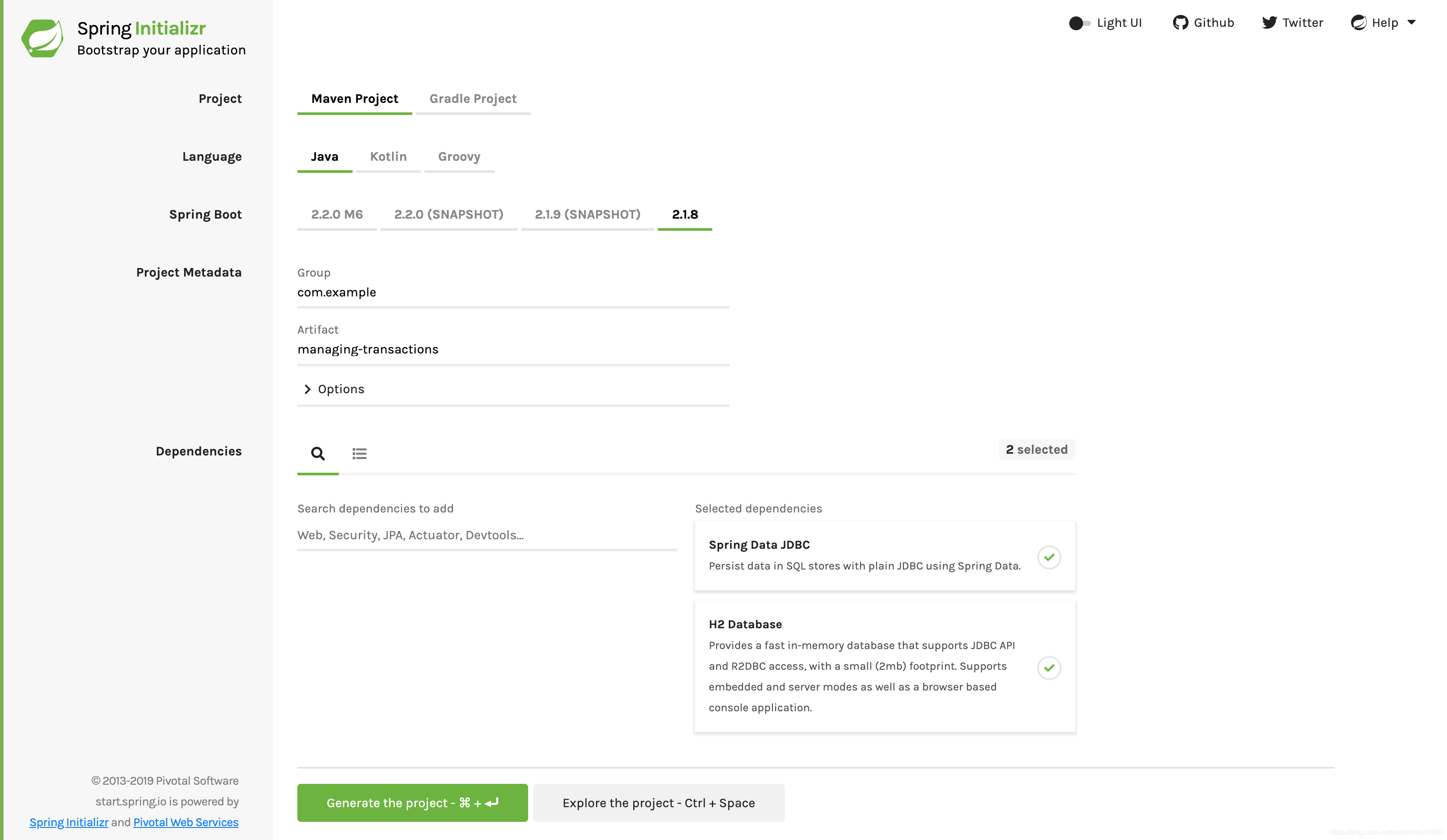The image size is (1447, 840).
Task: Click the Github octocat icon
Action: point(1180,22)
